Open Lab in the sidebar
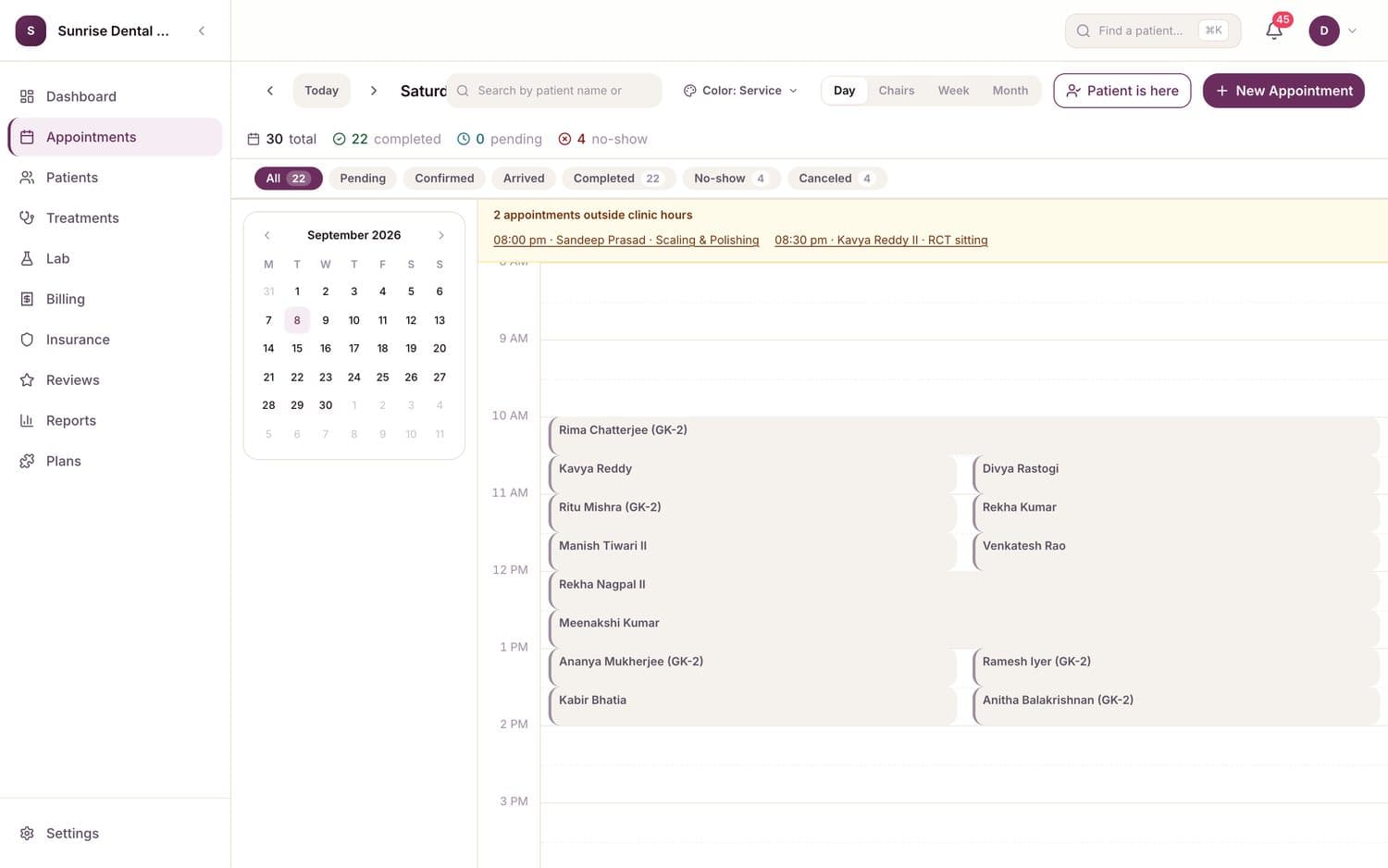 coord(115,258)
